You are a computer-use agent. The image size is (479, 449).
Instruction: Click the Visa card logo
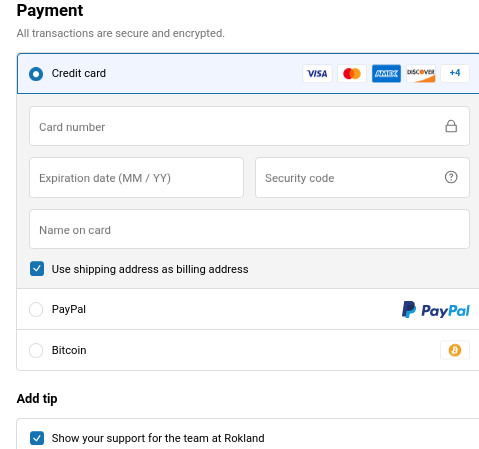pyautogui.click(x=317, y=73)
